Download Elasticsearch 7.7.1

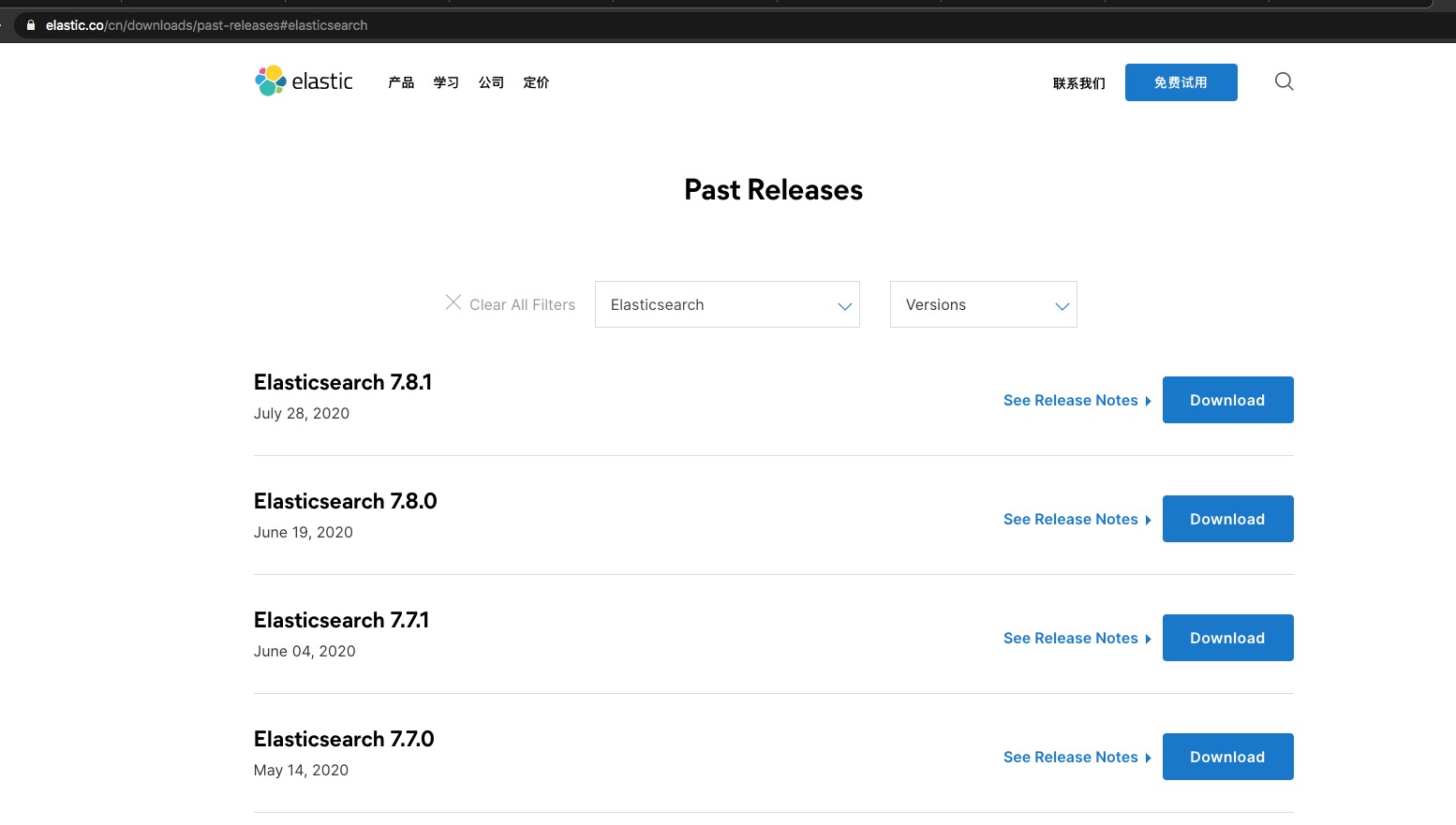point(1227,638)
